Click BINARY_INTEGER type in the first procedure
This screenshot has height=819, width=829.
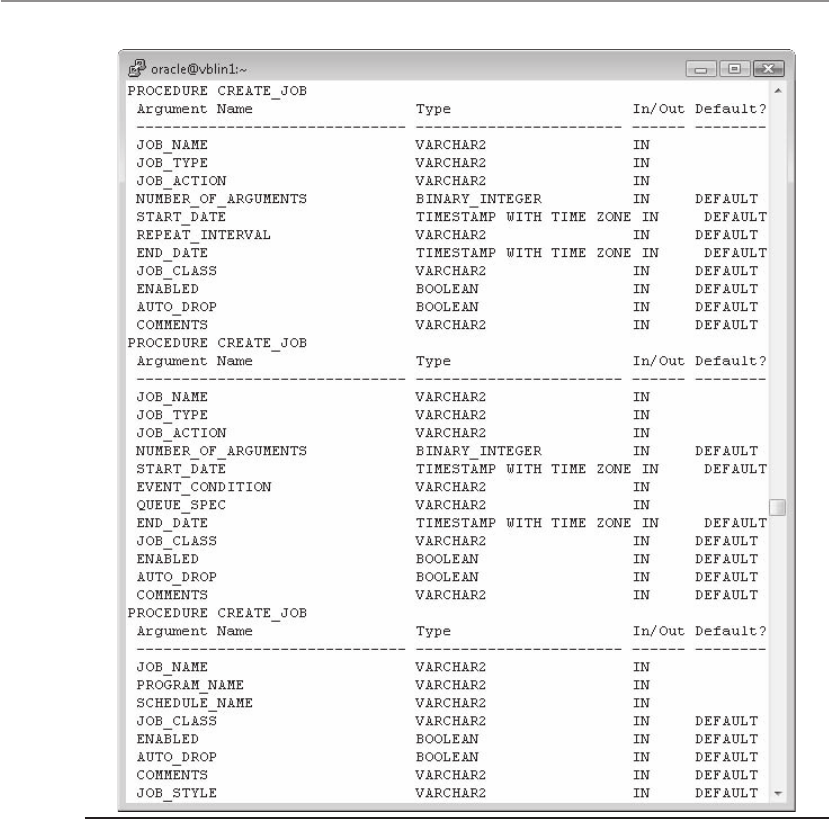pyautogui.click(x=478, y=199)
